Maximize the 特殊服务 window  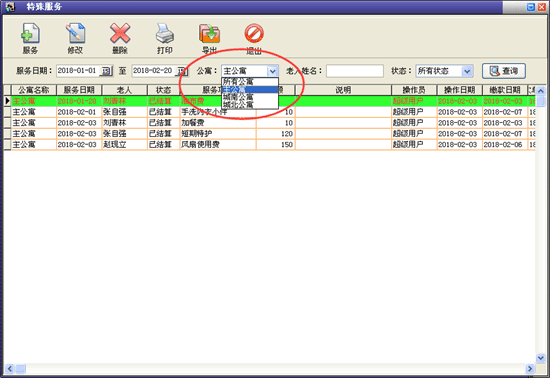point(531,7)
